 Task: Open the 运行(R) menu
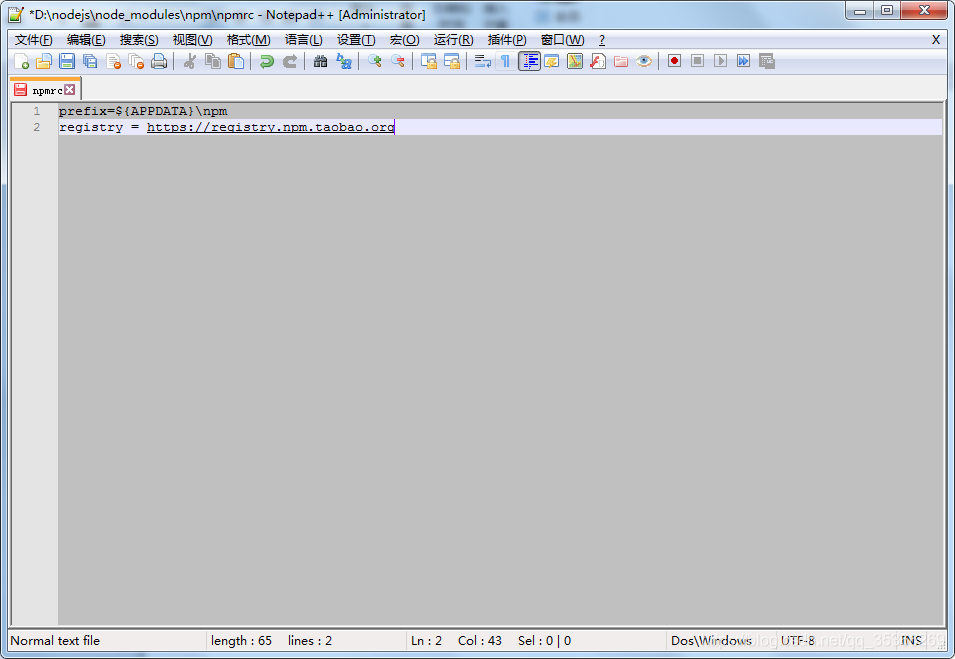[x=453, y=40]
